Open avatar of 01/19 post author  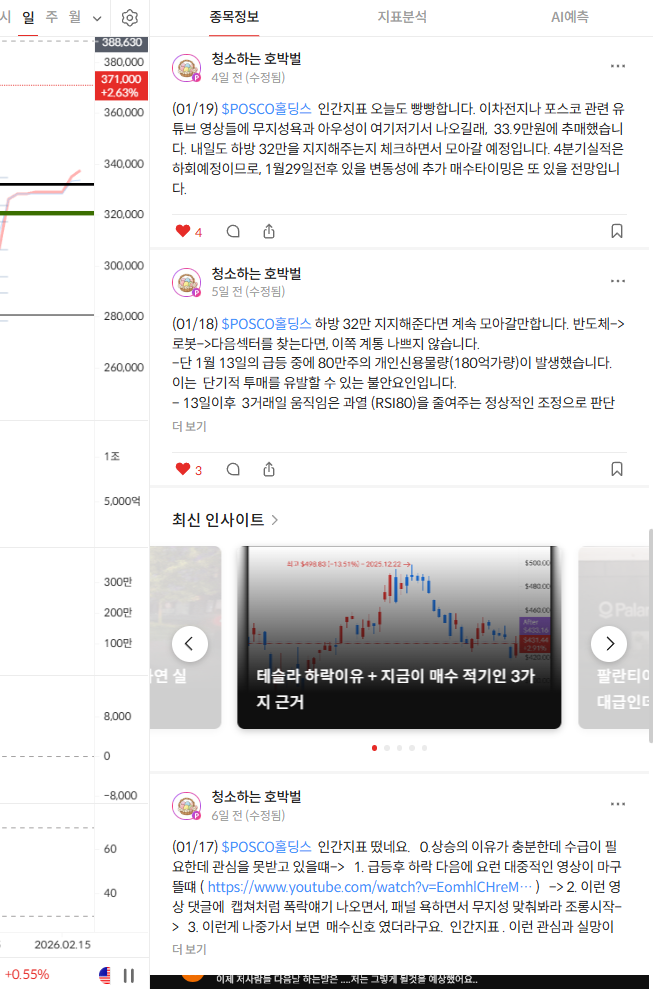pyautogui.click(x=187, y=68)
